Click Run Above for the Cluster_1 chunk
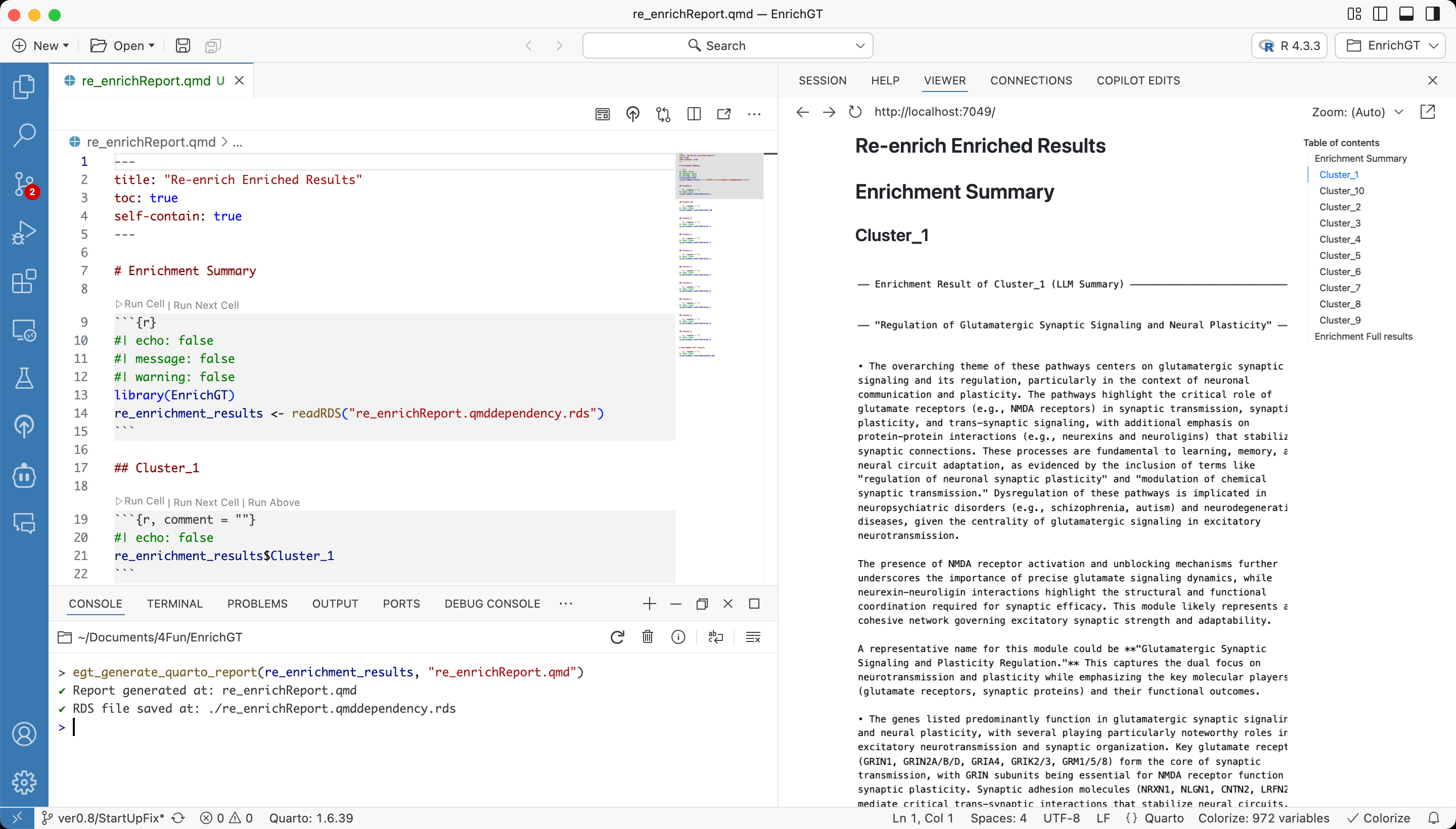This screenshot has width=1456, height=829. [x=274, y=502]
